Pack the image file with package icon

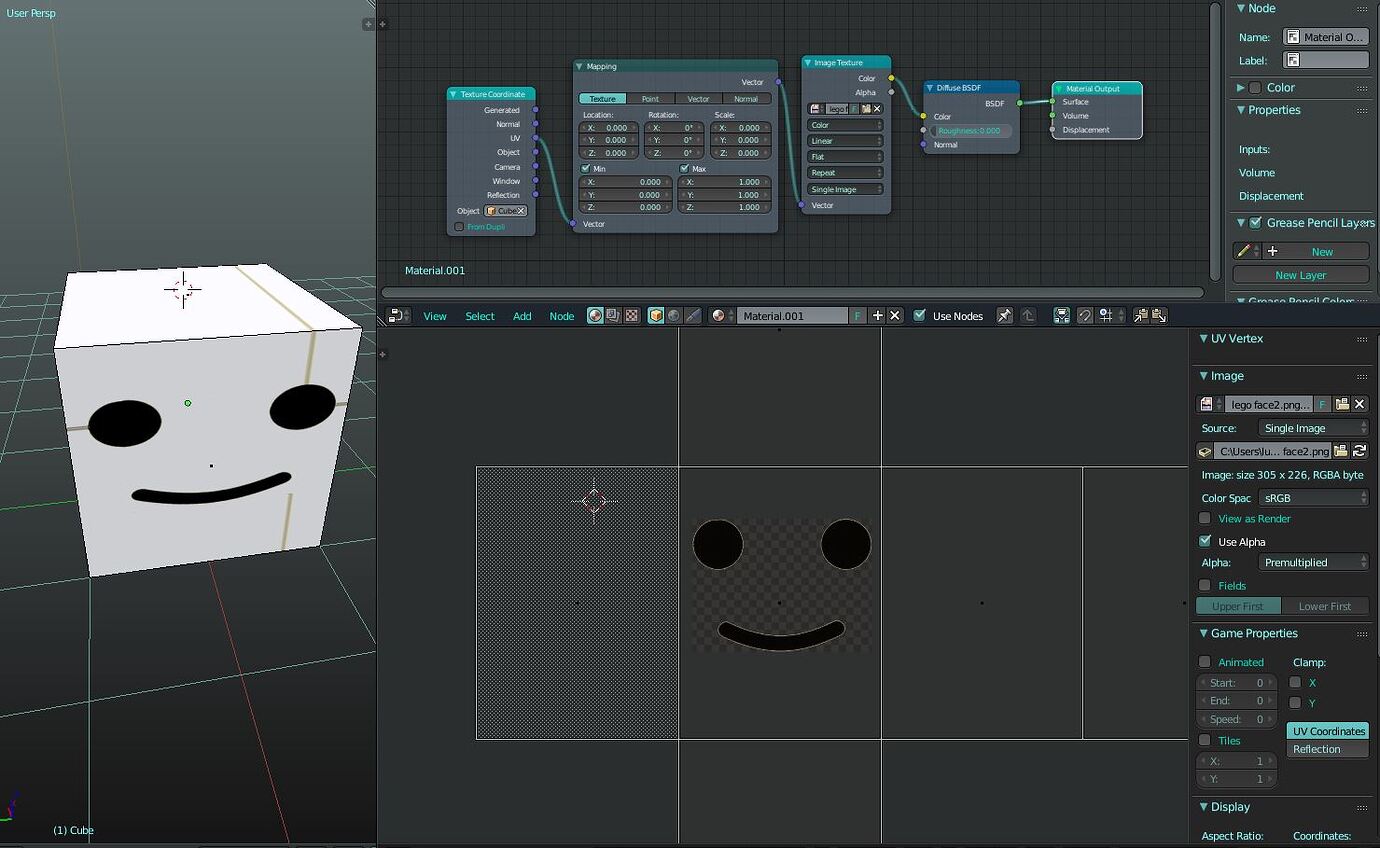1205,451
